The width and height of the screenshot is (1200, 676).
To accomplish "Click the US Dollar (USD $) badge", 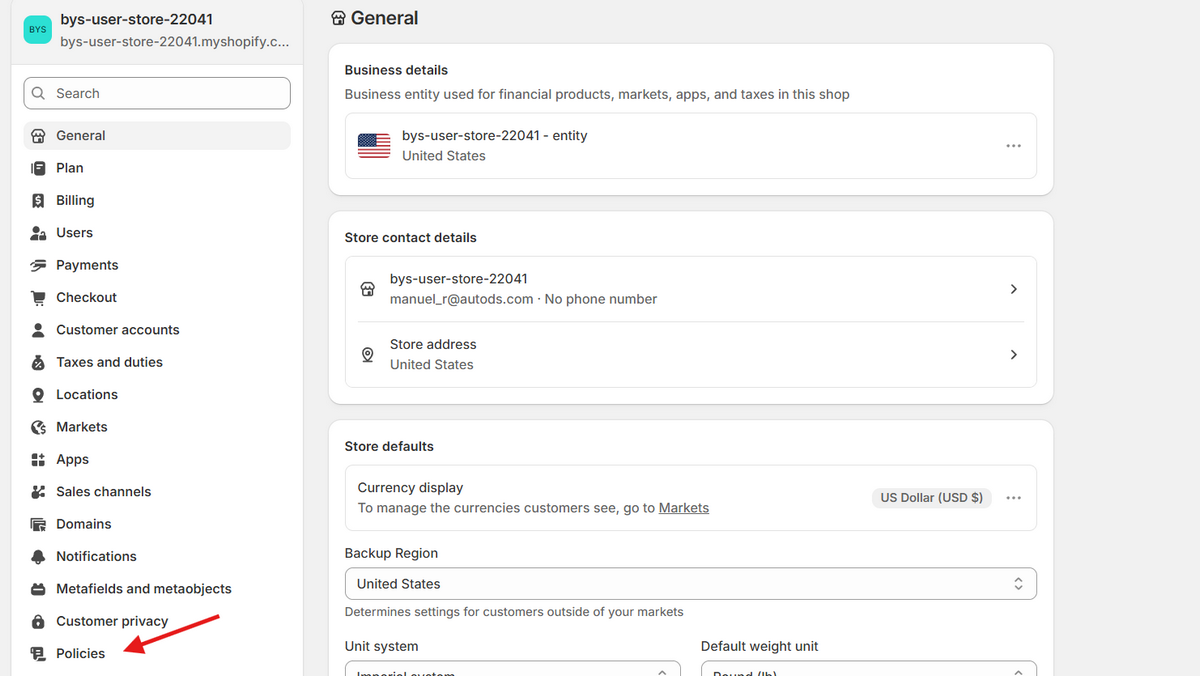I will tap(932, 498).
